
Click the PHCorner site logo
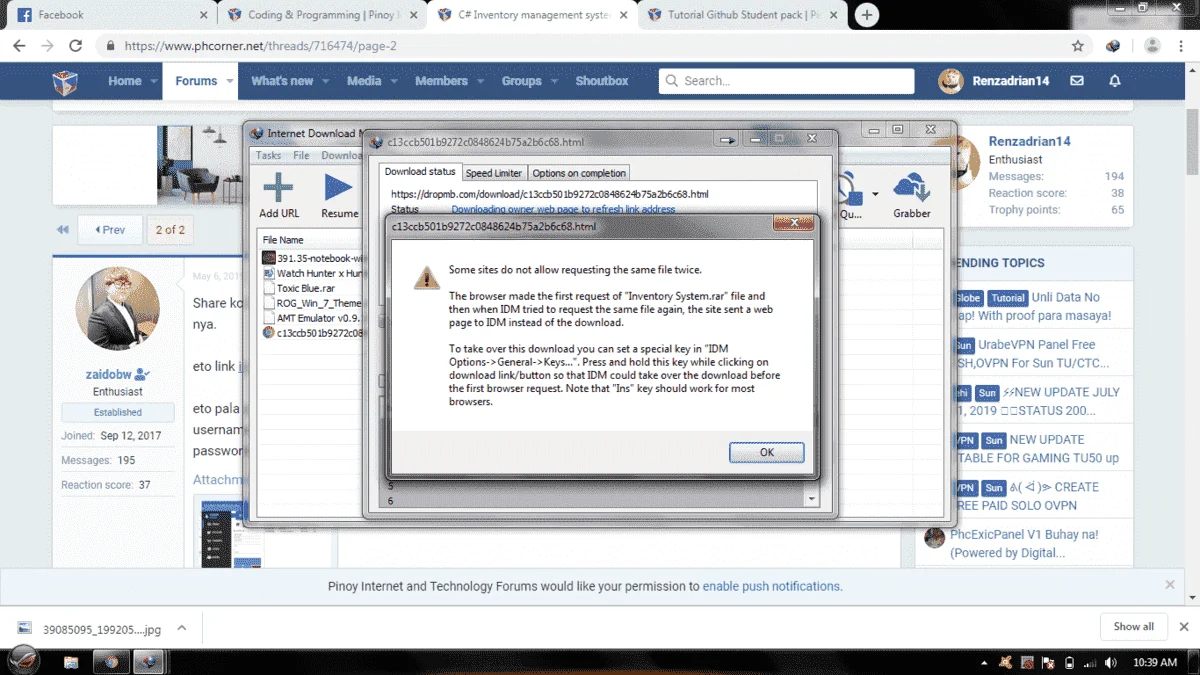tap(66, 81)
